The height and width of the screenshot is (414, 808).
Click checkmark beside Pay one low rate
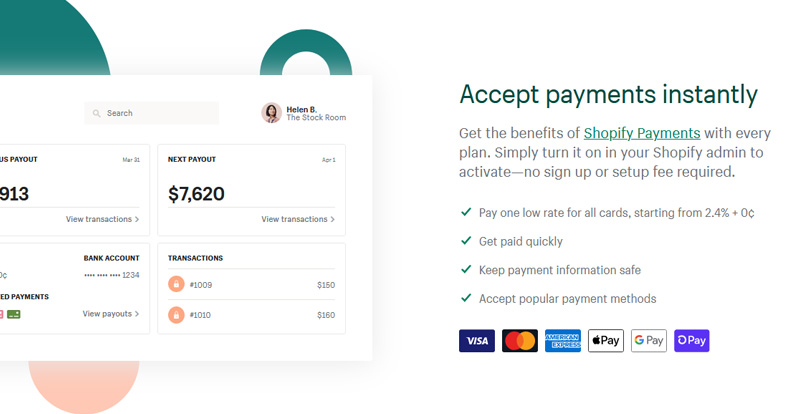[466, 212]
